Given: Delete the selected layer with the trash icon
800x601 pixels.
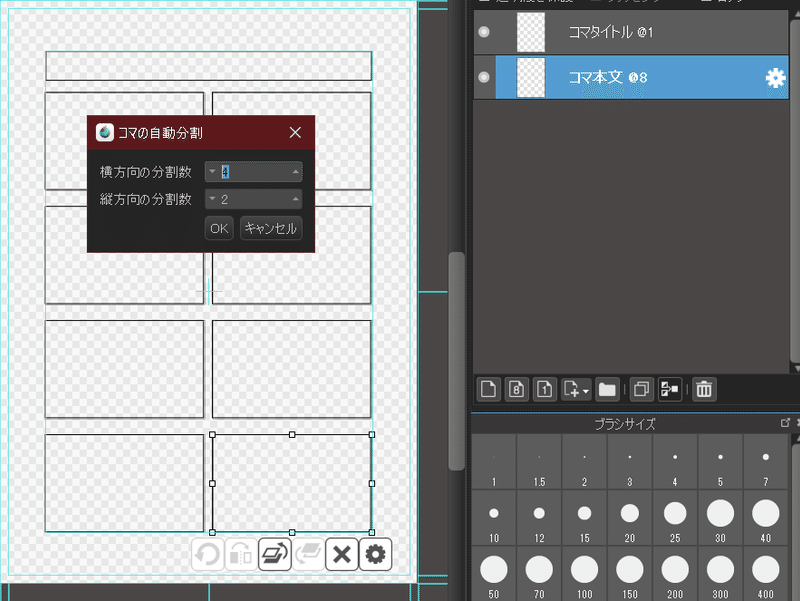Looking at the screenshot, I should point(704,389).
